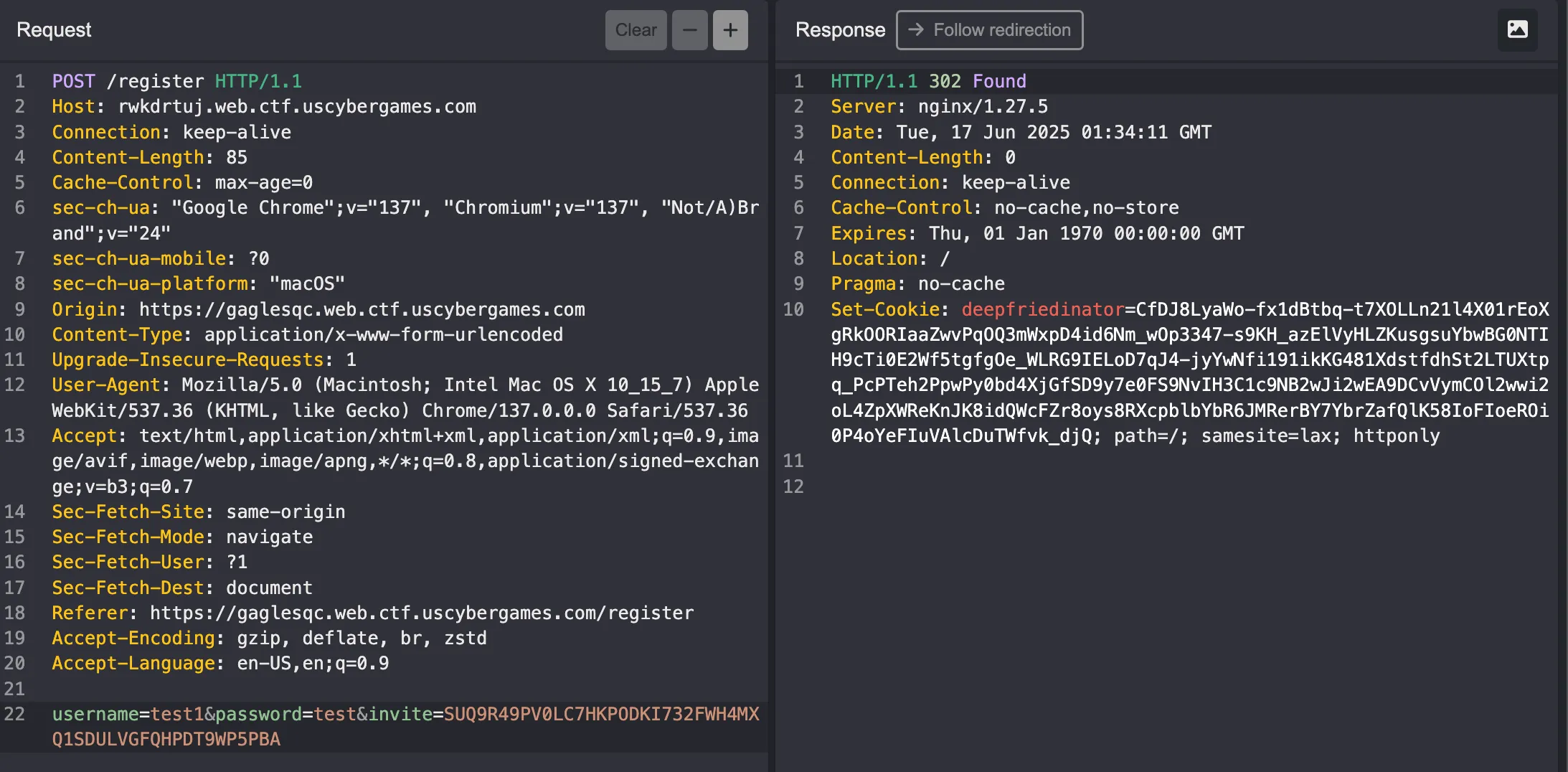The image size is (1568, 772).
Task: Click the Server nginx header in response
Action: [x=939, y=107]
